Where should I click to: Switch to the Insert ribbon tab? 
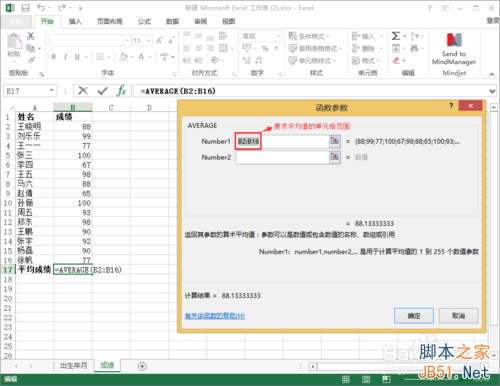pos(75,22)
